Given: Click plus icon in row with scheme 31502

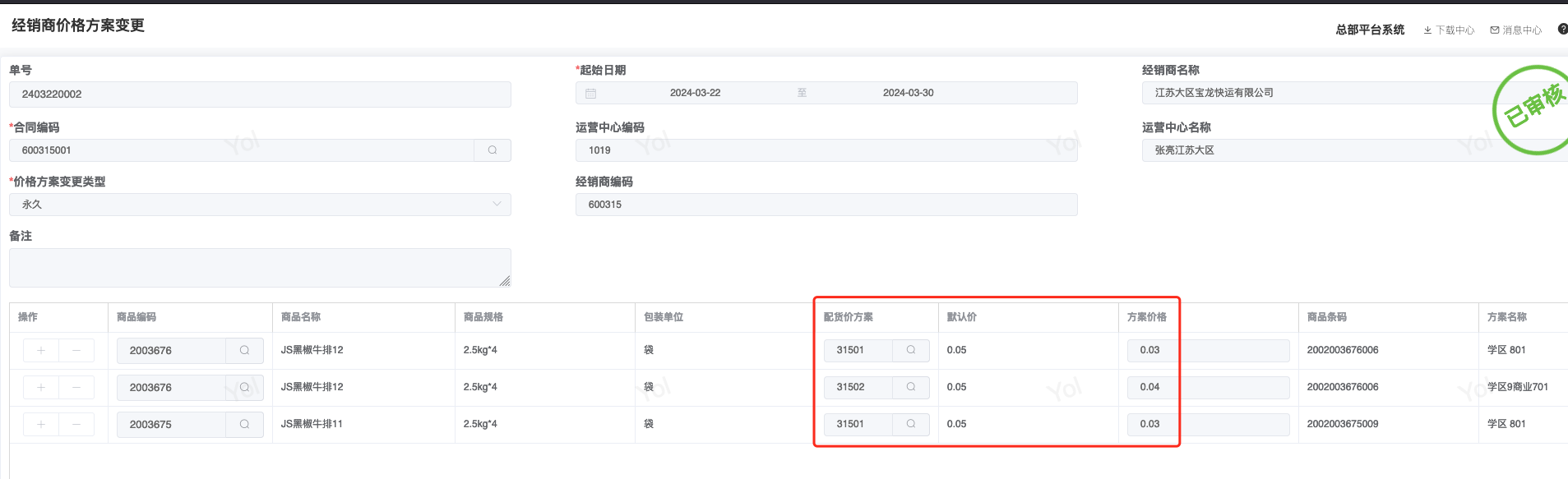Looking at the screenshot, I should click(x=41, y=387).
